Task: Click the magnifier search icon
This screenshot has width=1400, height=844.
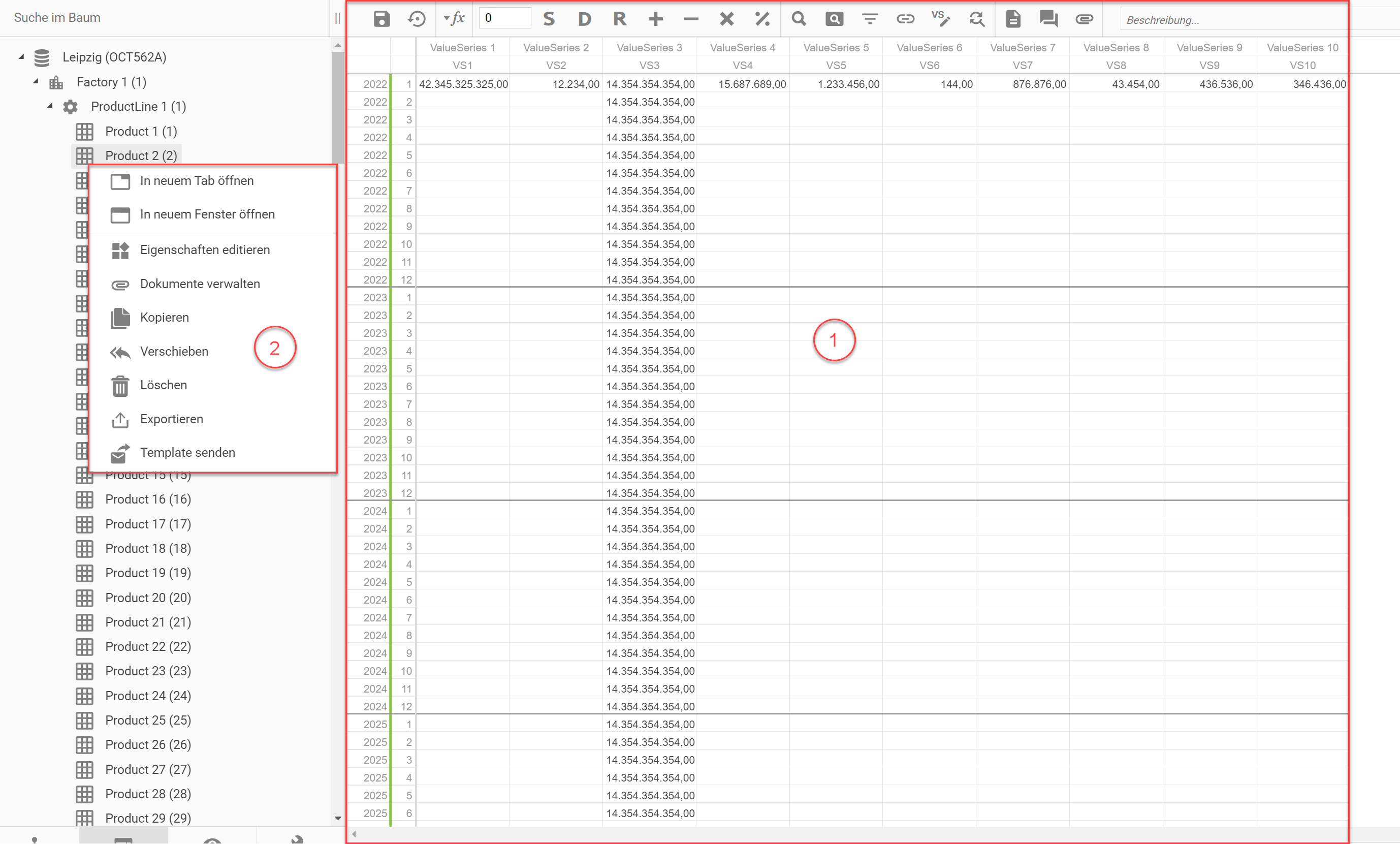Action: click(x=799, y=19)
